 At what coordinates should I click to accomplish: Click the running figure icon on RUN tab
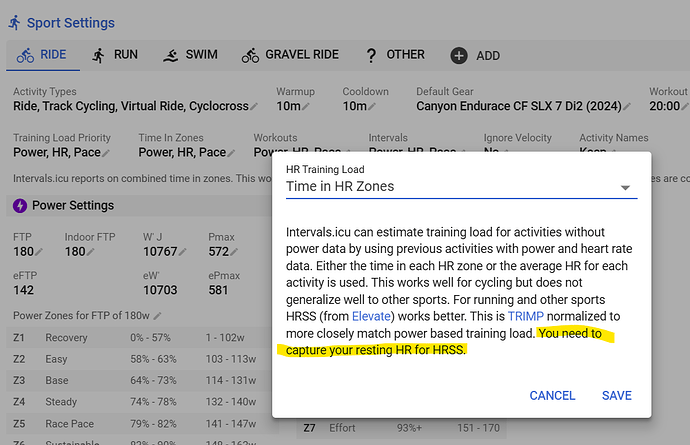tap(99, 55)
